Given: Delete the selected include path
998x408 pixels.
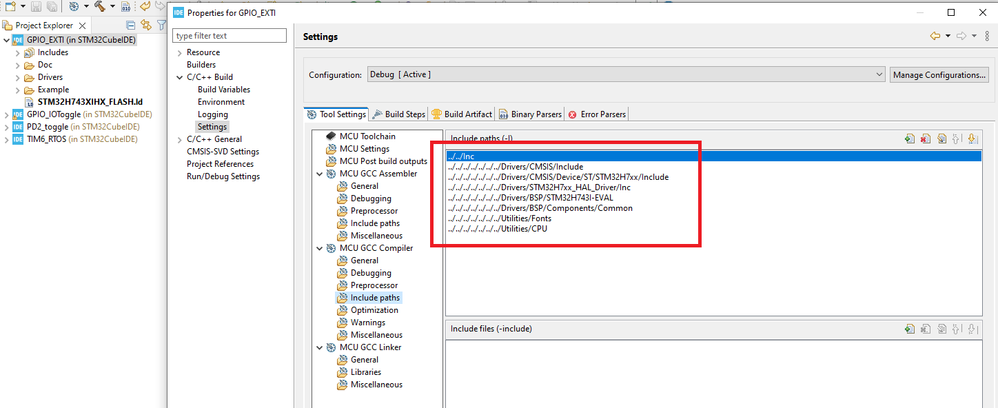Looking at the screenshot, I should coord(925,138).
